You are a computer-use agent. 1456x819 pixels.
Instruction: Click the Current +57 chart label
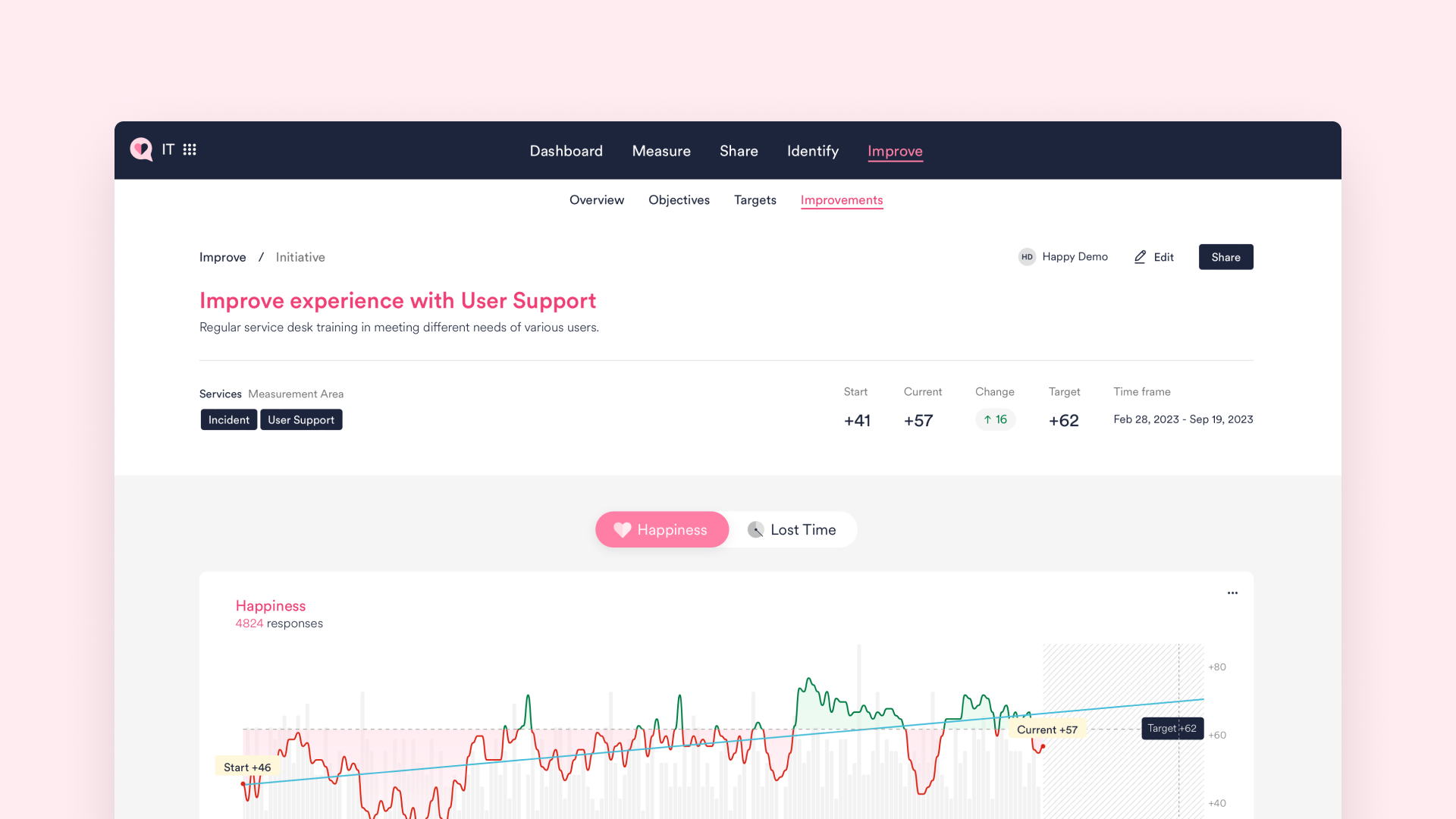point(1047,730)
